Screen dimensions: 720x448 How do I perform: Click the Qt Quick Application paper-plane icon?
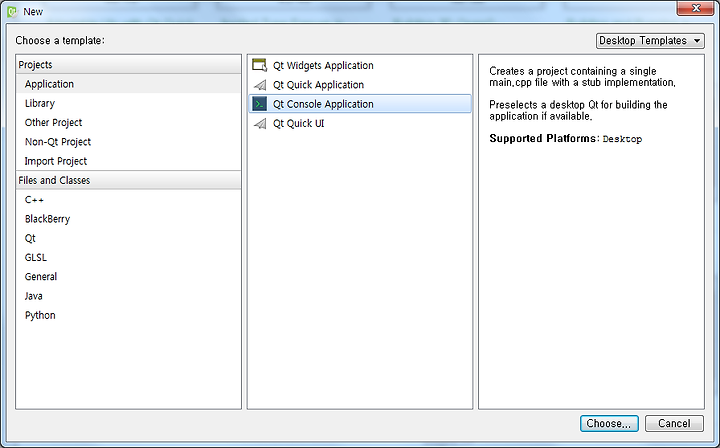(260, 85)
